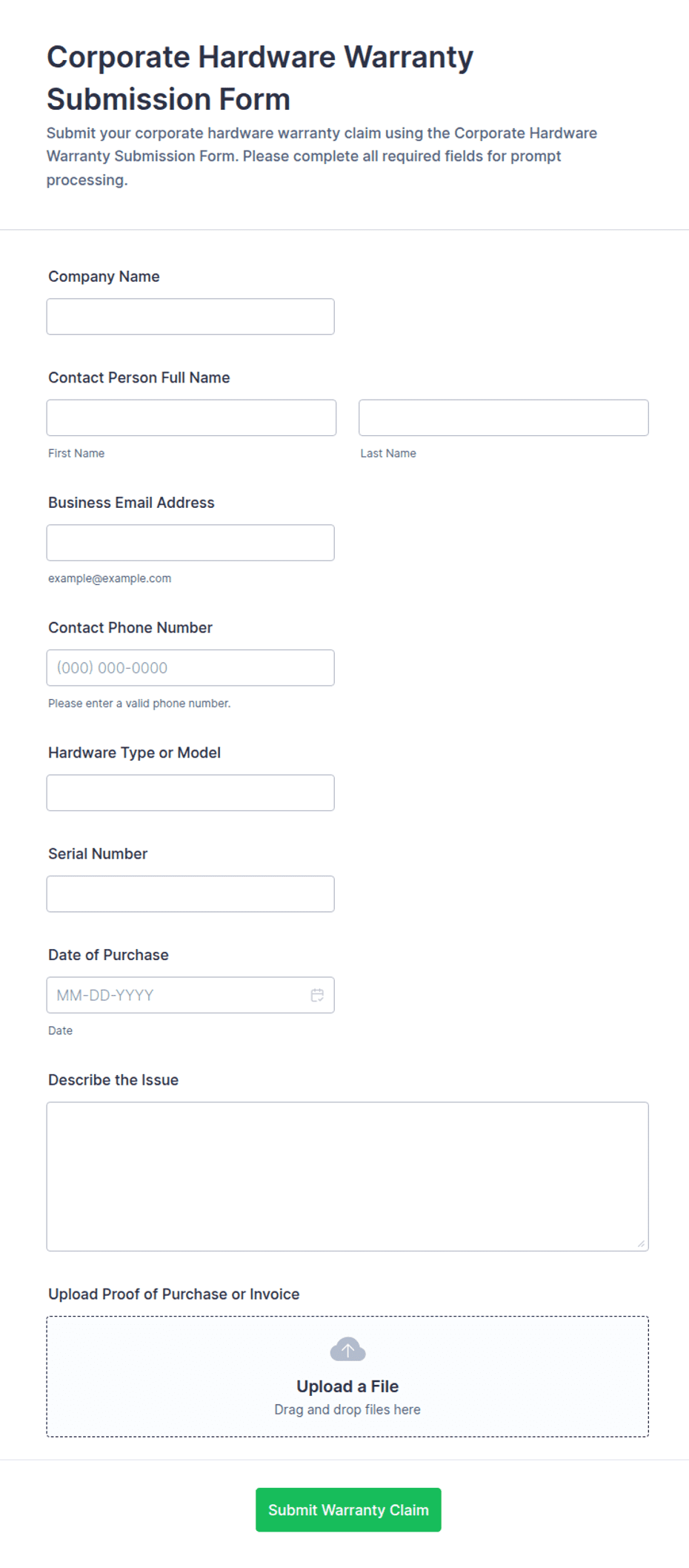The image size is (689, 1568).
Task: Click the Company Name label
Action: click(104, 277)
